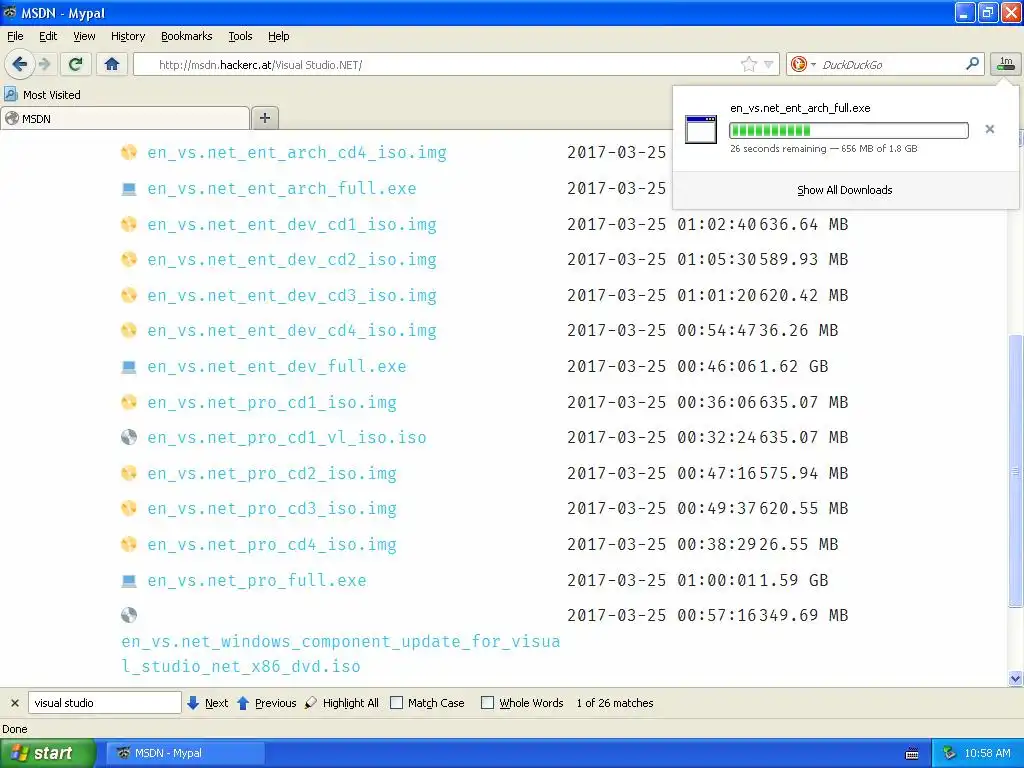Reload the current page
Viewport: 1024px width, 768px height.
click(x=76, y=64)
